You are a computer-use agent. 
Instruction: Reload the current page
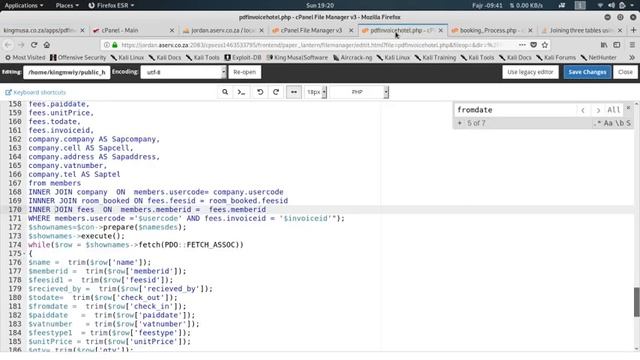pyautogui.click(x=34, y=45)
